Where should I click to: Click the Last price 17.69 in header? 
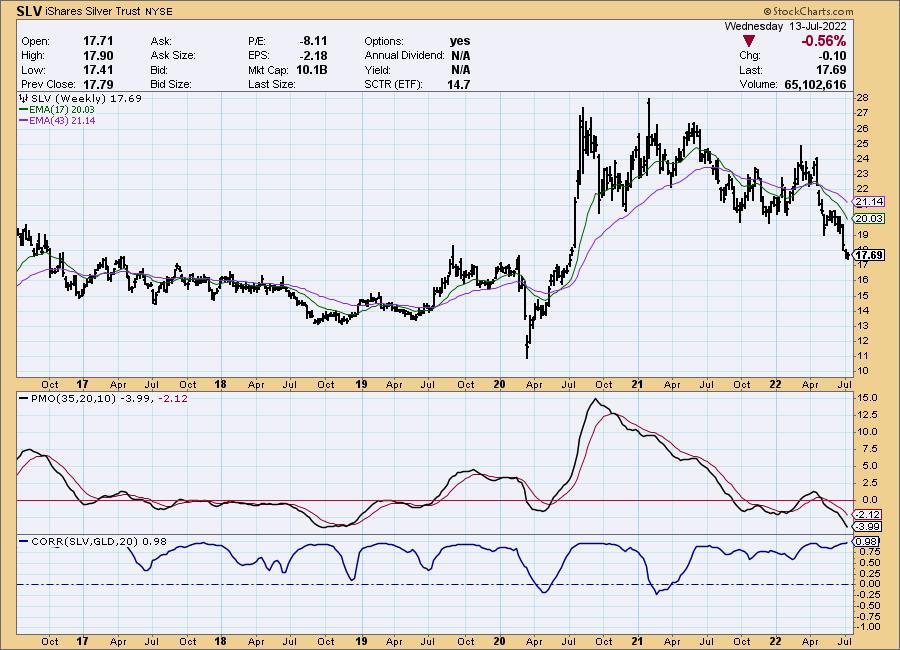831,69
